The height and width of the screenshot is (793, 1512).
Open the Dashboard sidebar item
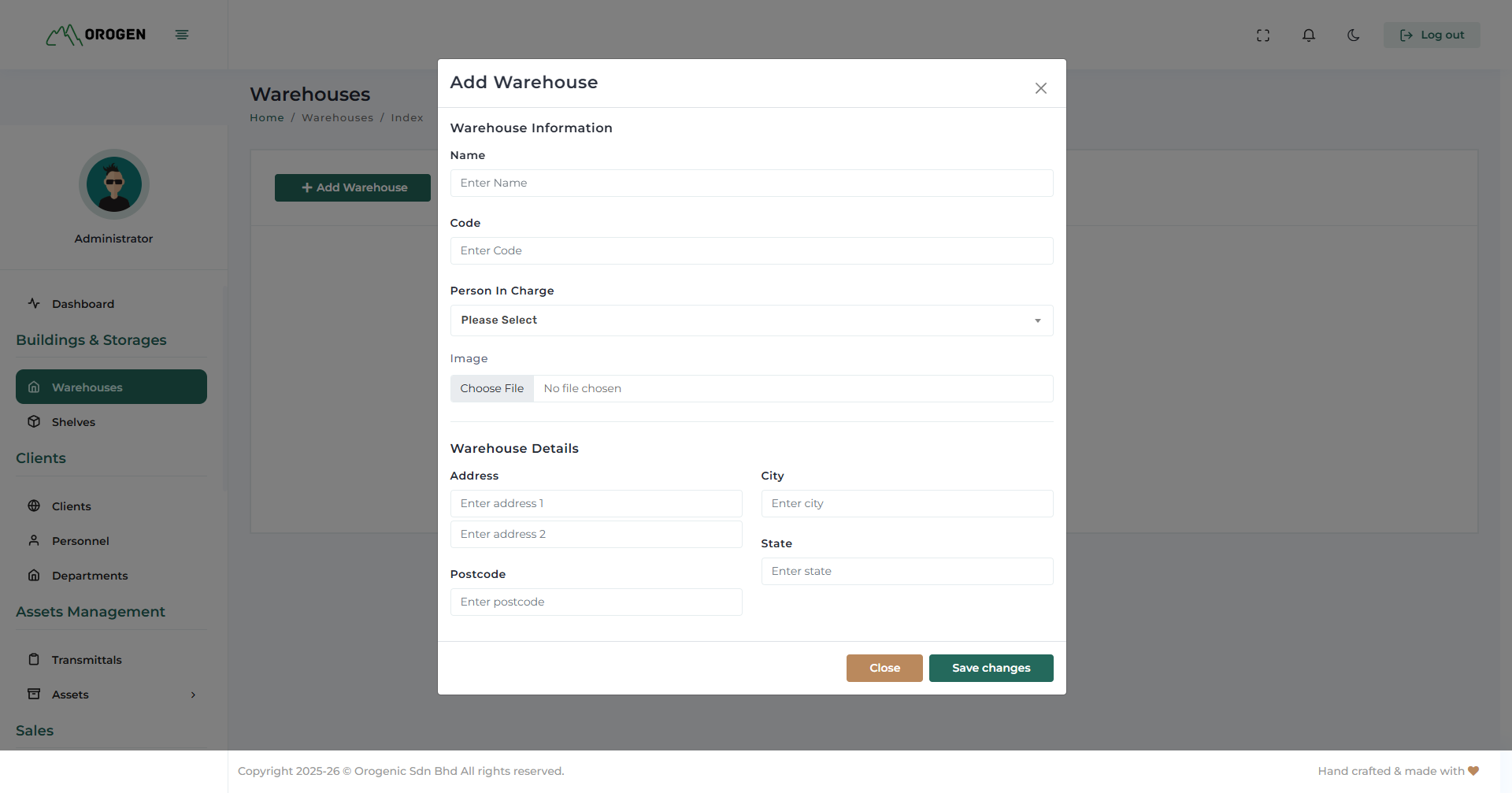click(83, 304)
